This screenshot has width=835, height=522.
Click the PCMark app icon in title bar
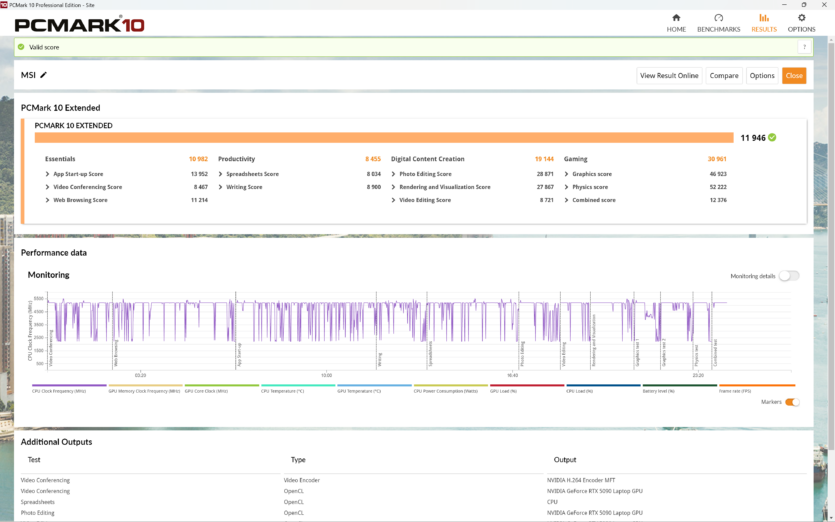4,4
